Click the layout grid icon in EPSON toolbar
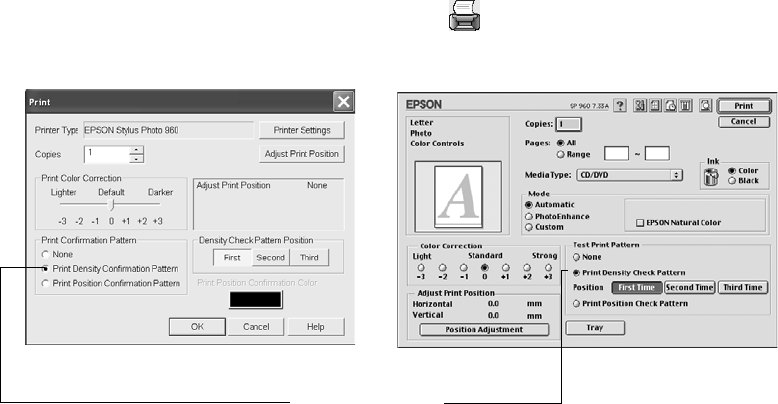This screenshot has height=404, width=778. pos(655,105)
